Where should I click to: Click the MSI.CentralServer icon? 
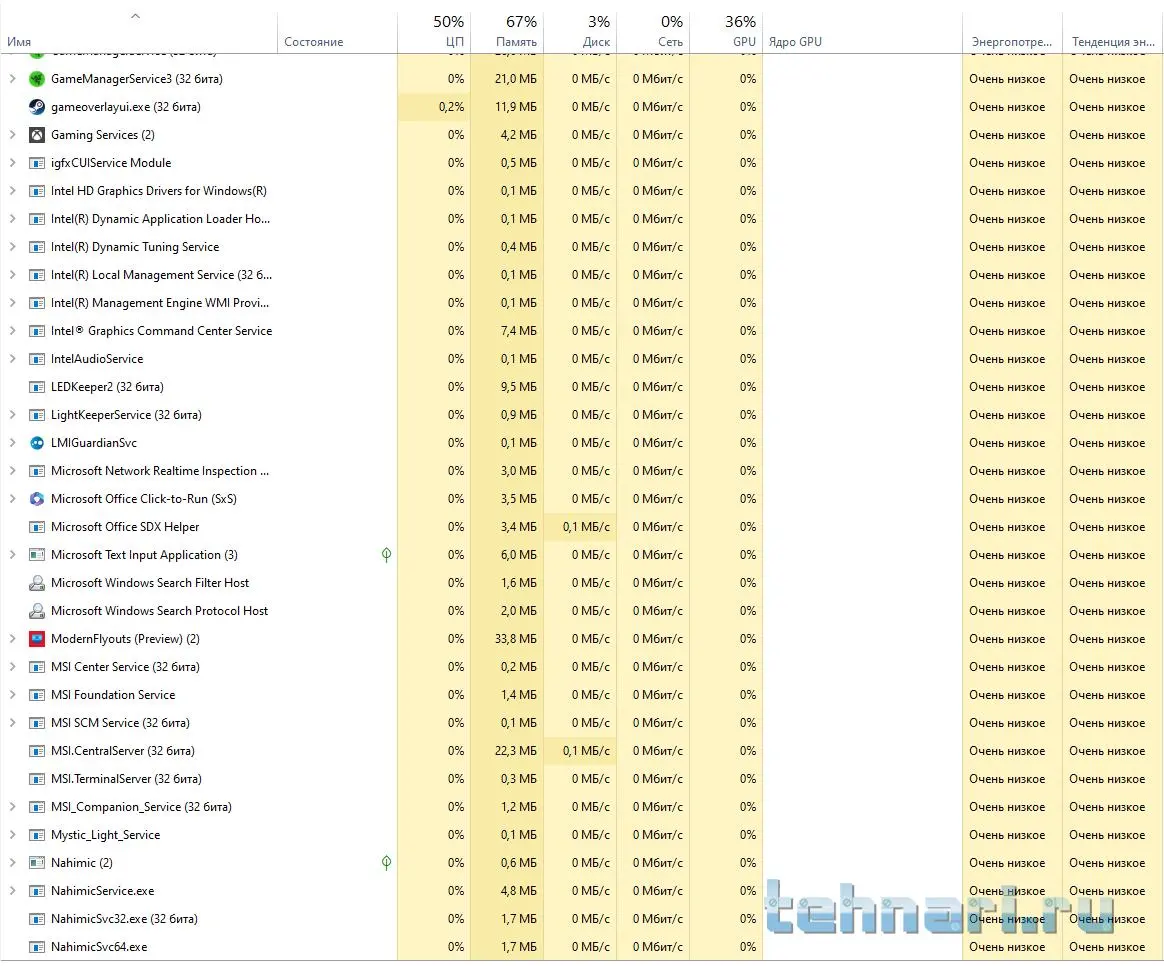(36, 751)
